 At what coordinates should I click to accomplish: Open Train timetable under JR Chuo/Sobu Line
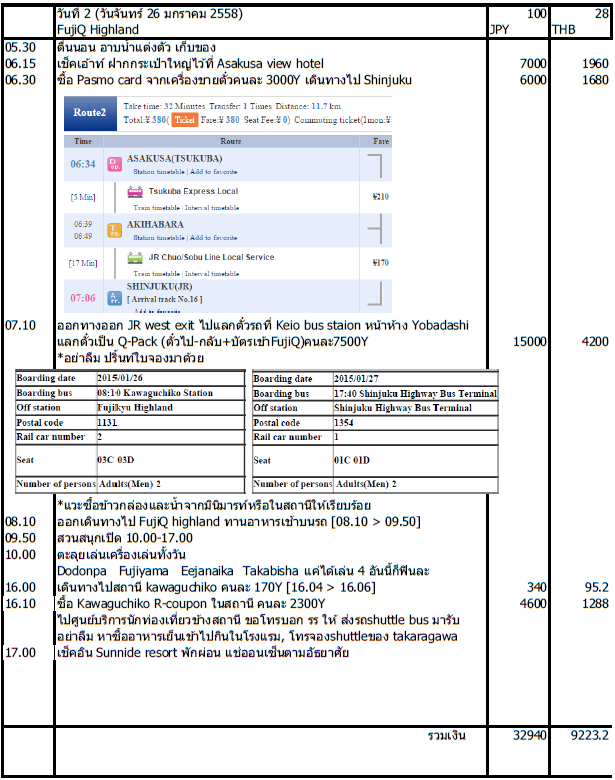coord(156,274)
